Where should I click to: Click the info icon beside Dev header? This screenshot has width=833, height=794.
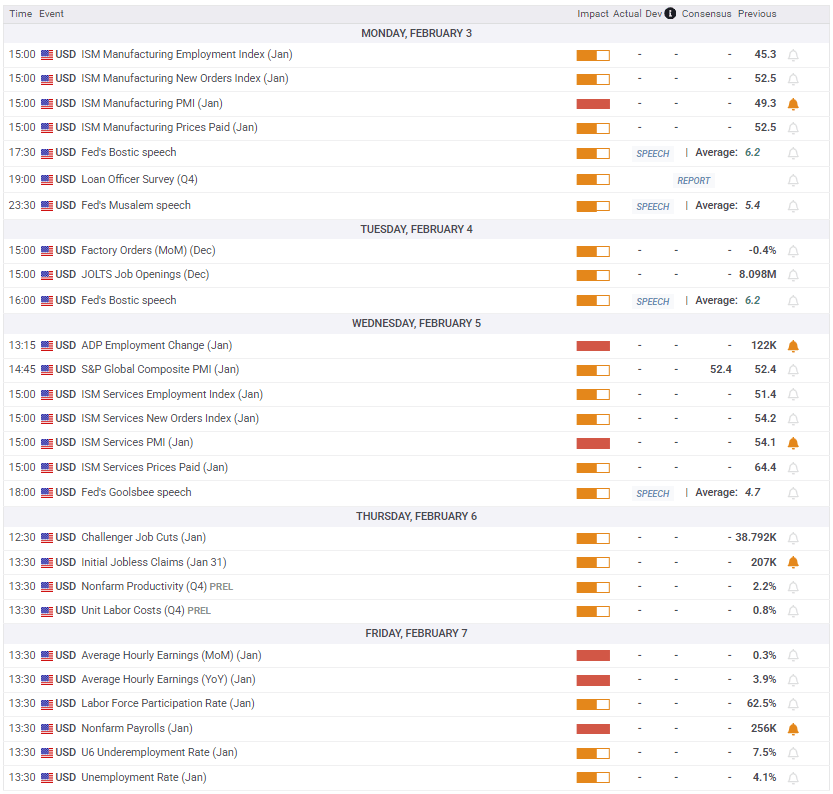click(670, 14)
